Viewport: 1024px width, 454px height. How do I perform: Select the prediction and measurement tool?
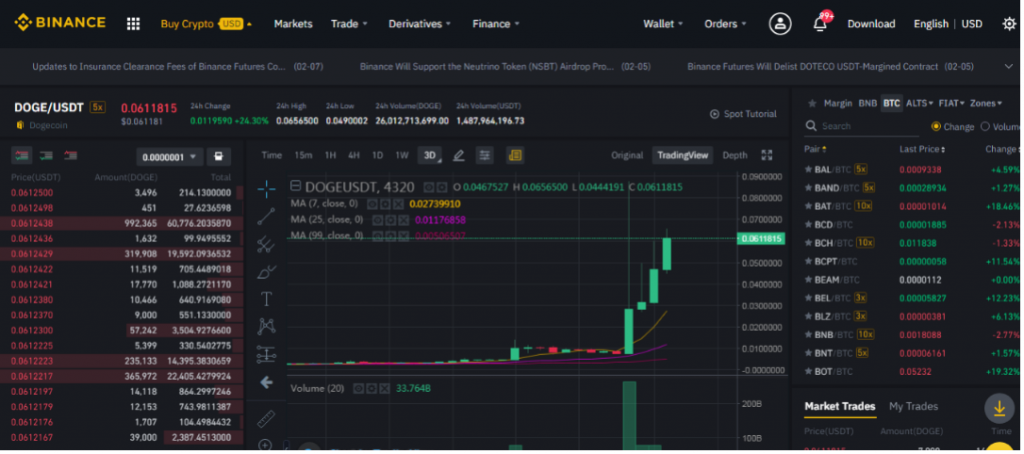tap(266, 354)
